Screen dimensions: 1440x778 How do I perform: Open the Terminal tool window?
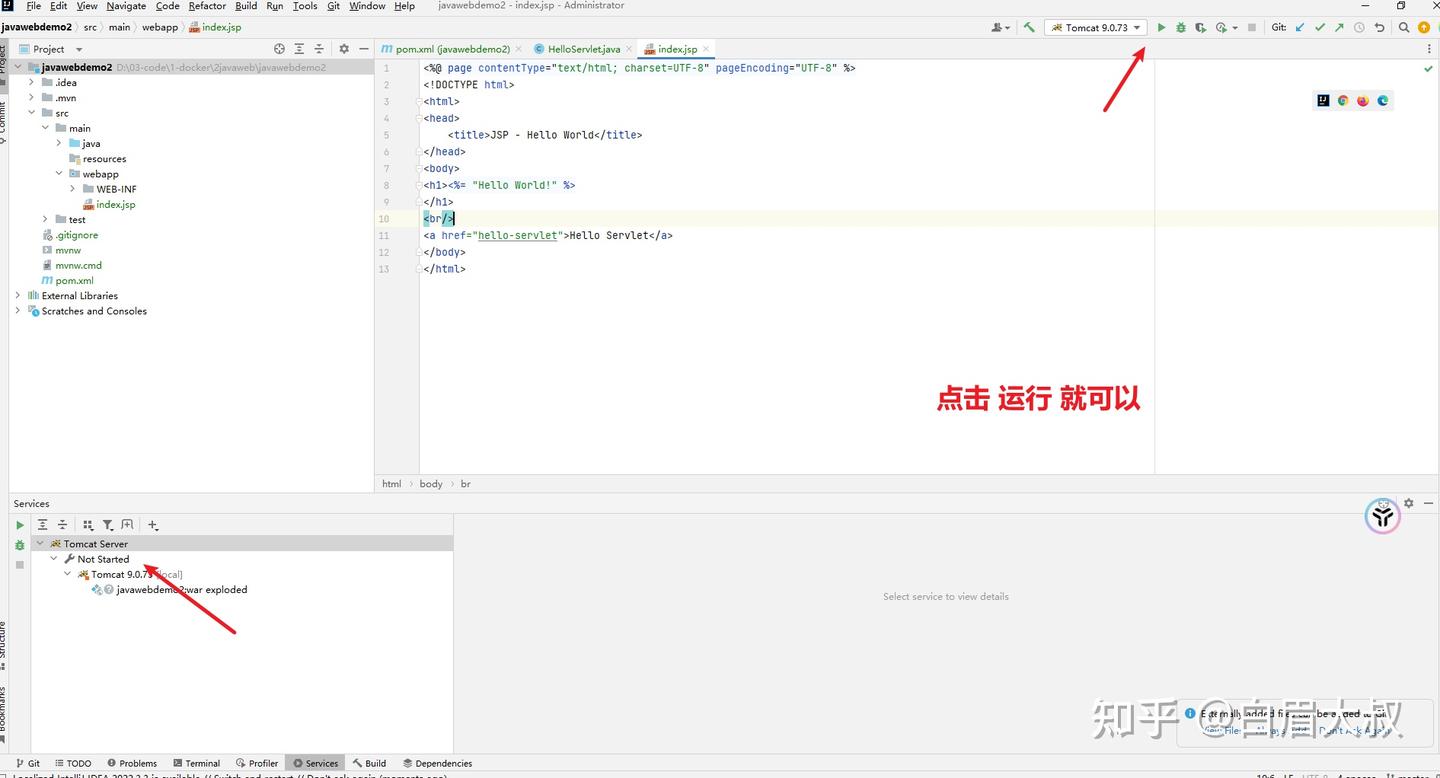pyautogui.click(x=197, y=762)
